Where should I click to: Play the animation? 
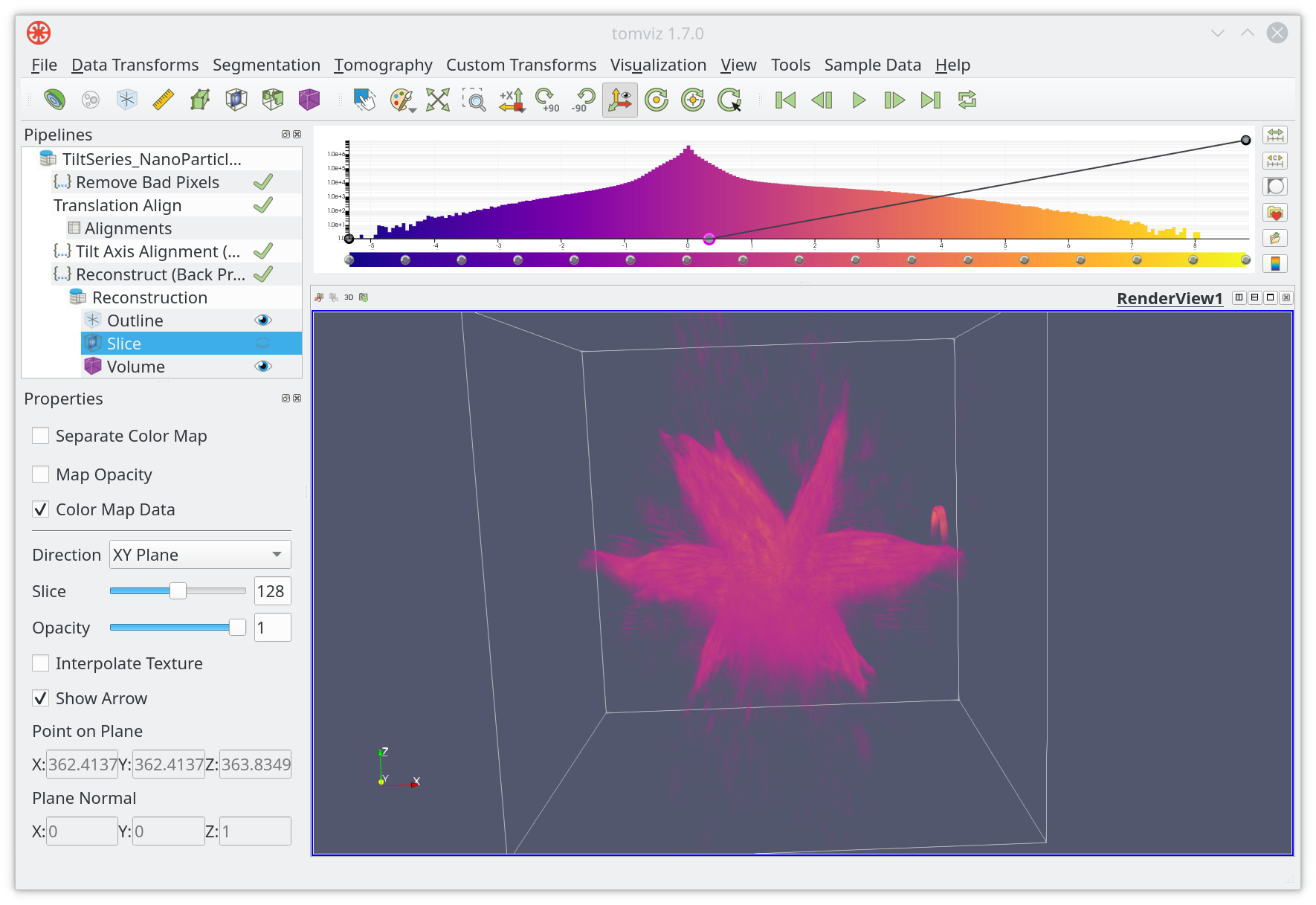point(859,100)
